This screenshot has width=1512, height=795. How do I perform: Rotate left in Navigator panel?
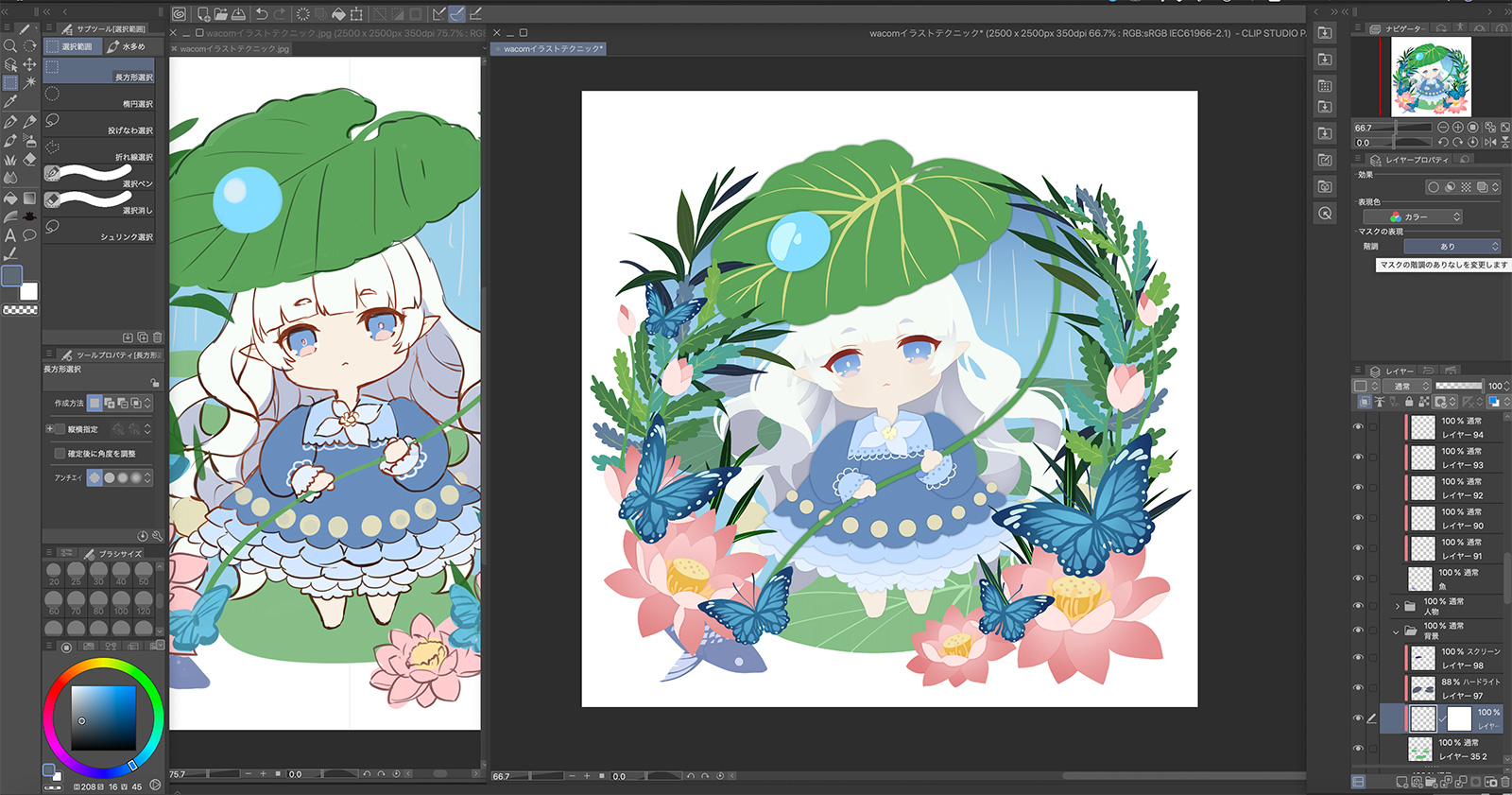(1443, 143)
